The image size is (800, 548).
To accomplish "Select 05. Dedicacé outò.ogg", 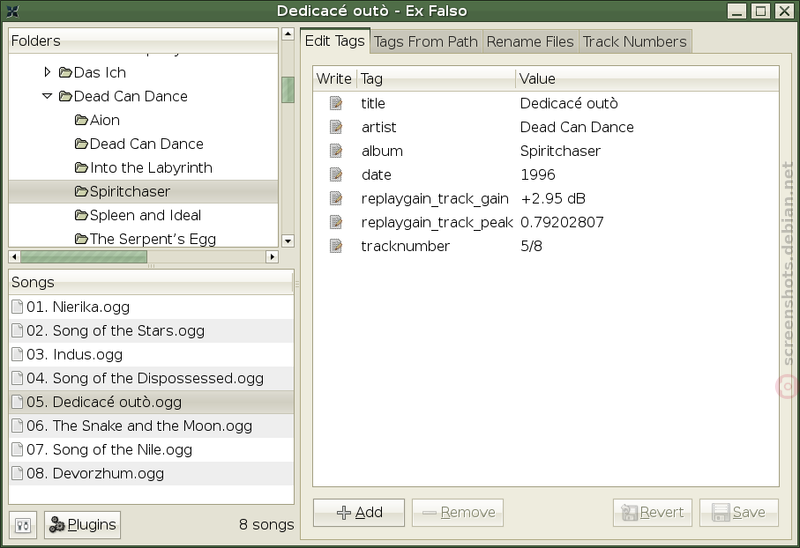I will [x=152, y=402].
